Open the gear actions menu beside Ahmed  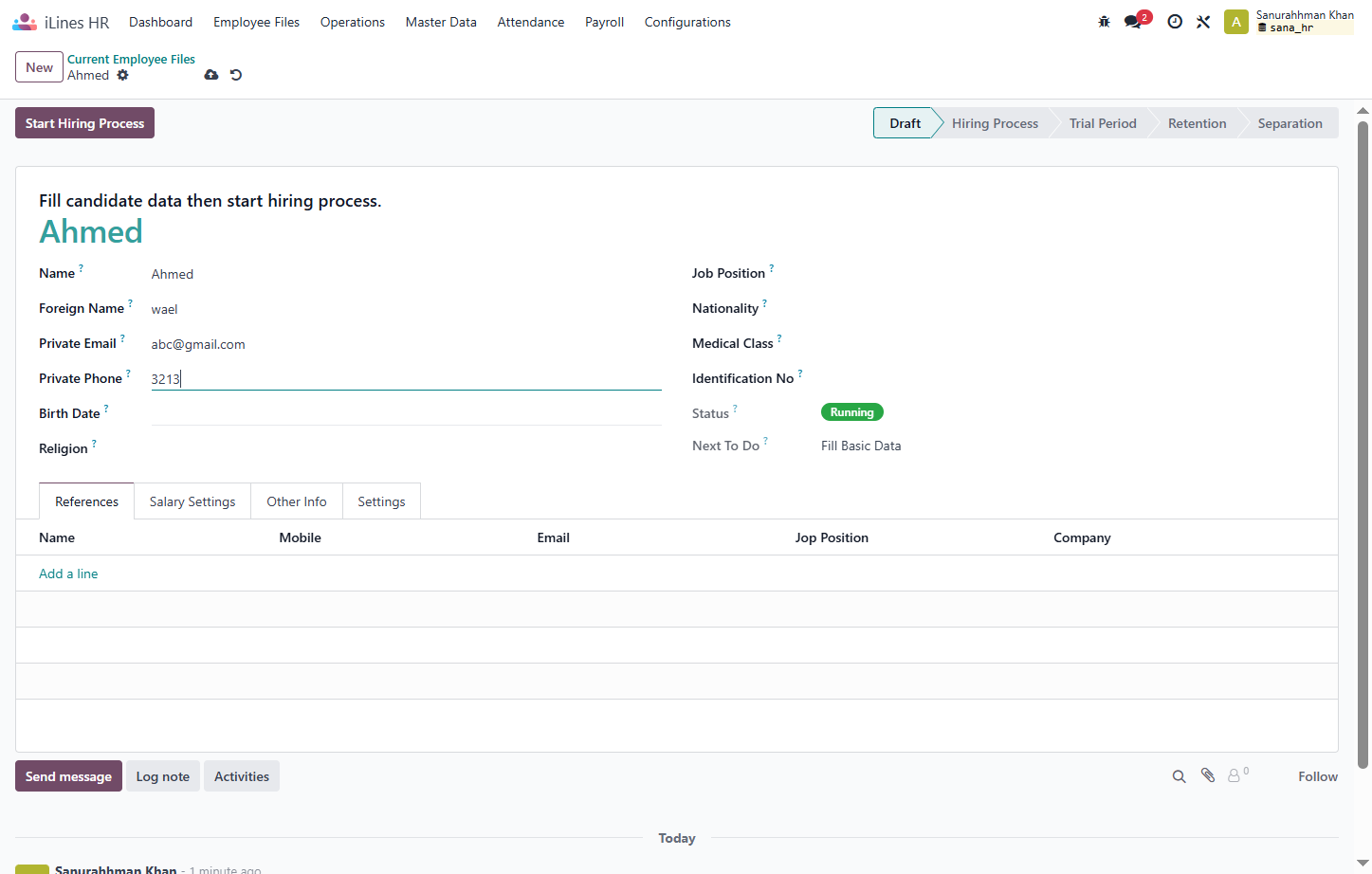point(122,75)
